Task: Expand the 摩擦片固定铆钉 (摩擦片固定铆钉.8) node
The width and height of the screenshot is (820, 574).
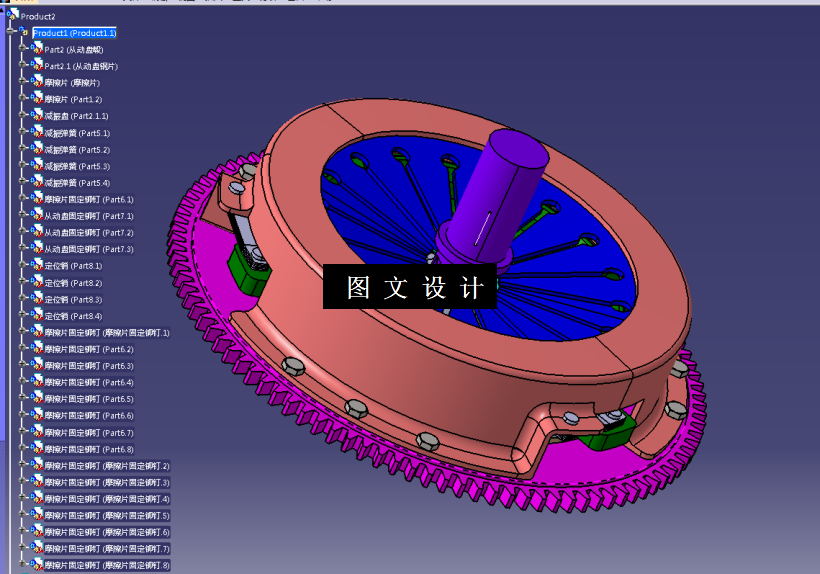Action: (x=22, y=564)
